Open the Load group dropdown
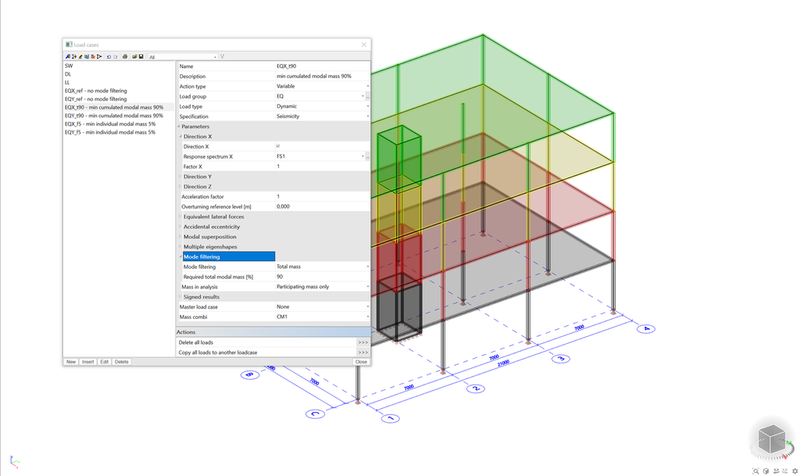 363,96
